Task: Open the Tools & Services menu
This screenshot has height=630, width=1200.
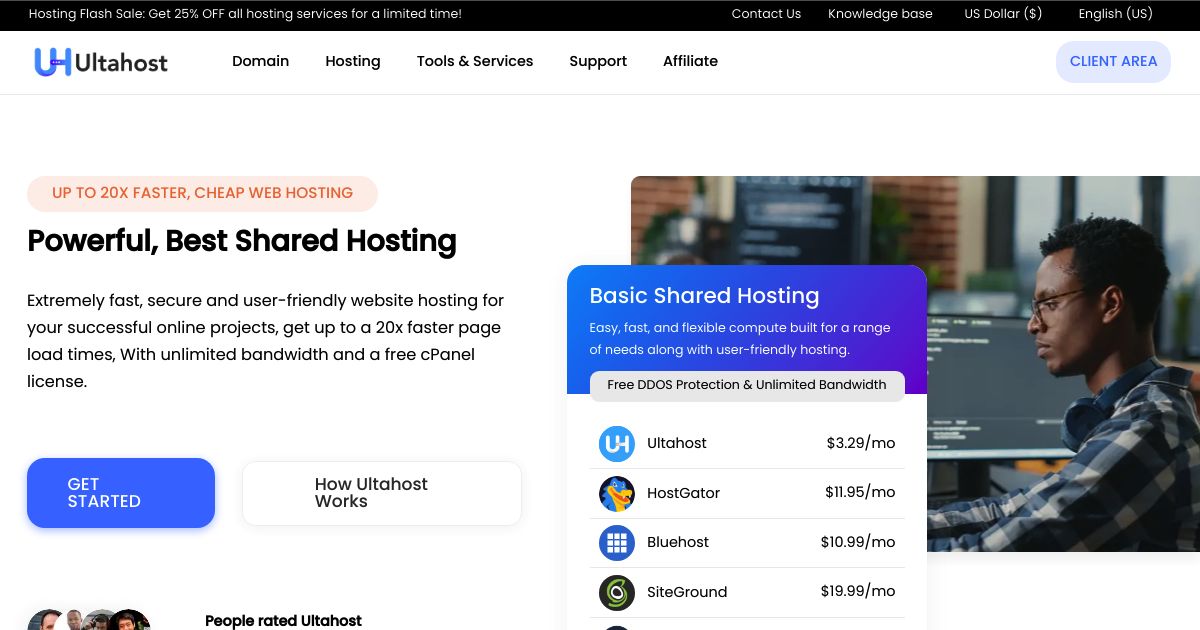Action: point(475,61)
